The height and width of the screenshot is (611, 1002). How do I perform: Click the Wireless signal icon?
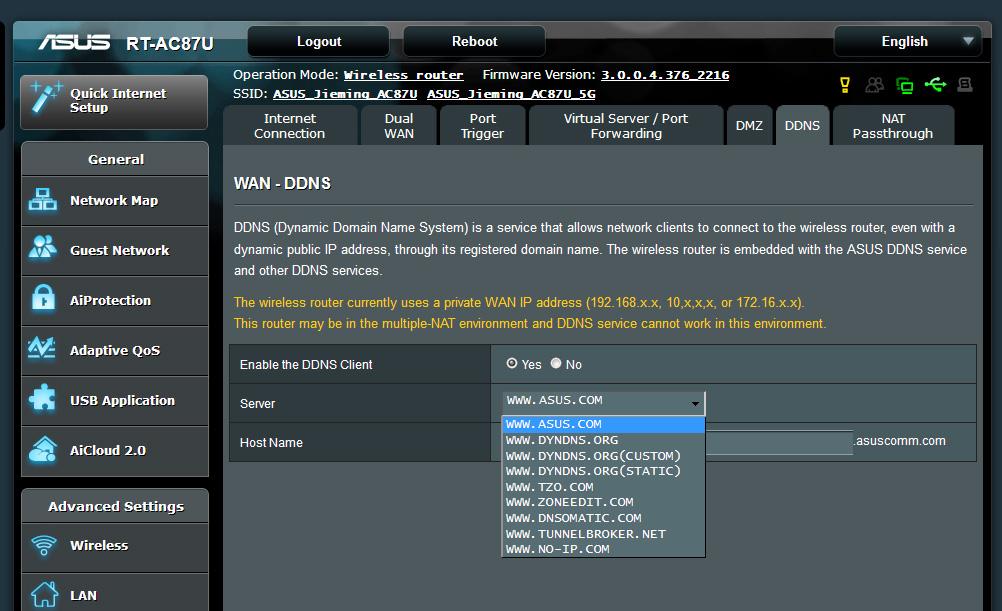[x=44, y=545]
